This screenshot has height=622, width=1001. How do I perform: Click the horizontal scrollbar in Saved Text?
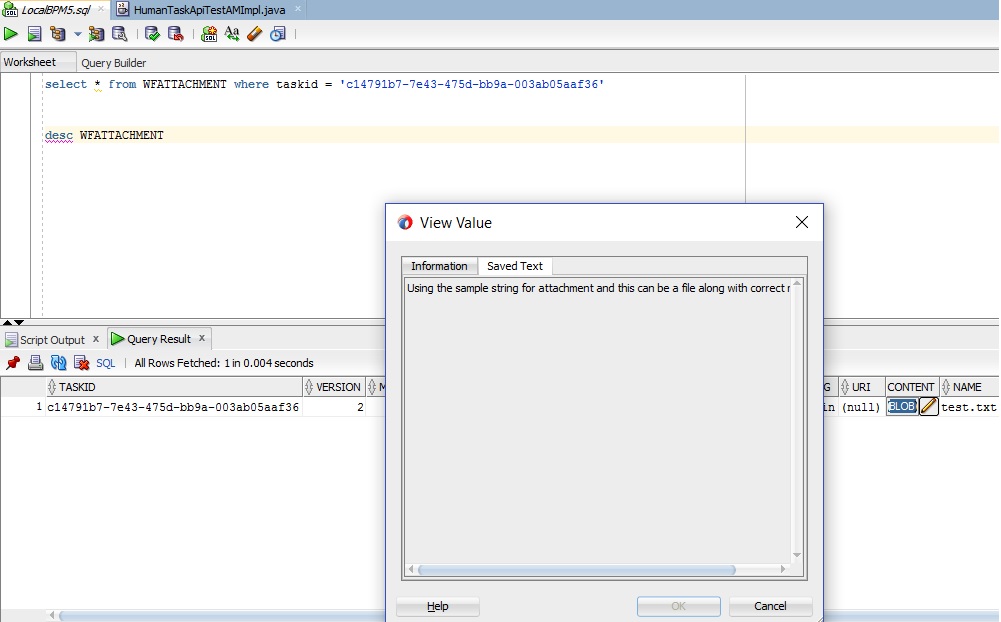[576, 570]
